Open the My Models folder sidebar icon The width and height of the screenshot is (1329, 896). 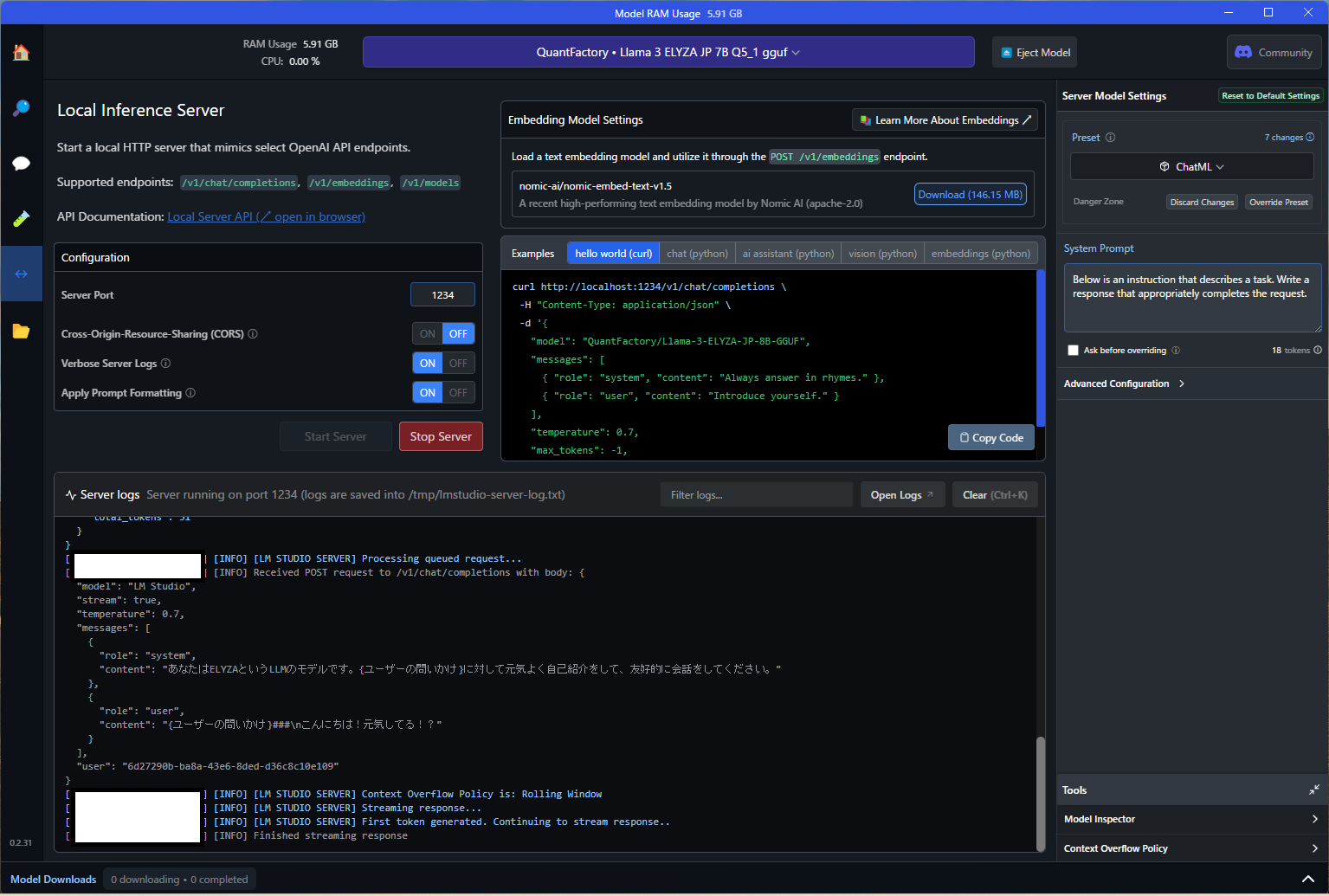click(x=21, y=331)
